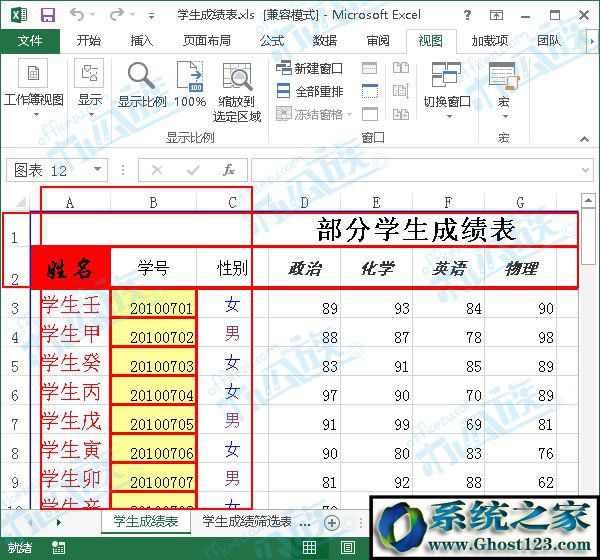Screen dimensions: 600x560
Task: Set zoom to 100% icon
Action: pyautogui.click(x=190, y=85)
